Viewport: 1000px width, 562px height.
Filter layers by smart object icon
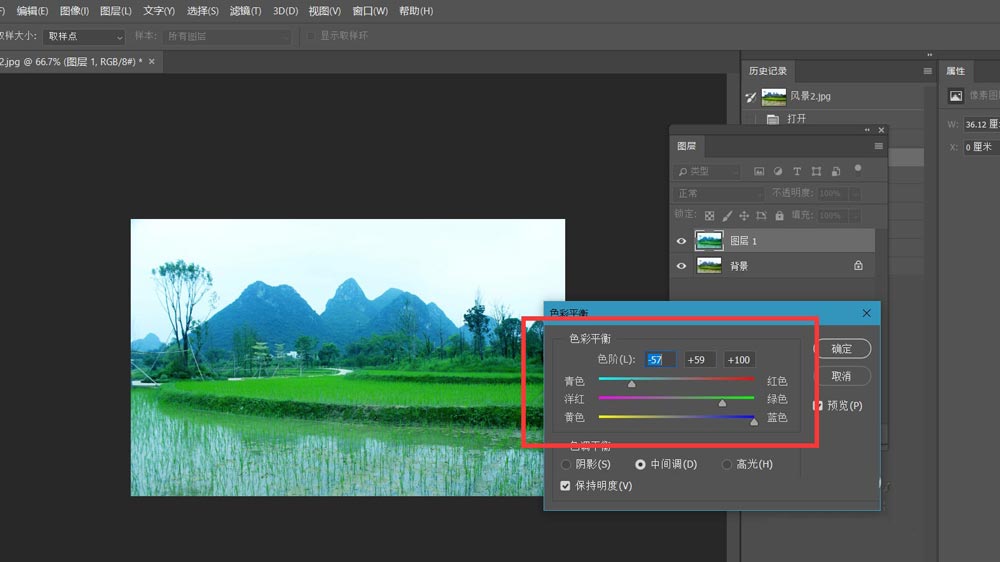[x=836, y=171]
